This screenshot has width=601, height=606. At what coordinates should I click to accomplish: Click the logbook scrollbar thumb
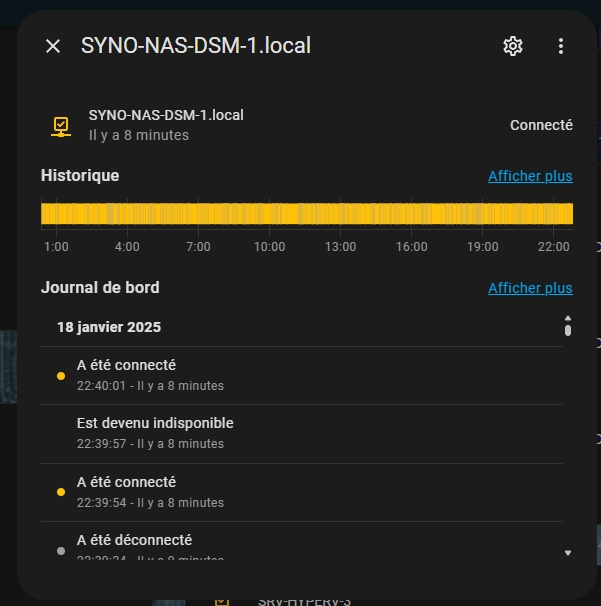point(568,328)
